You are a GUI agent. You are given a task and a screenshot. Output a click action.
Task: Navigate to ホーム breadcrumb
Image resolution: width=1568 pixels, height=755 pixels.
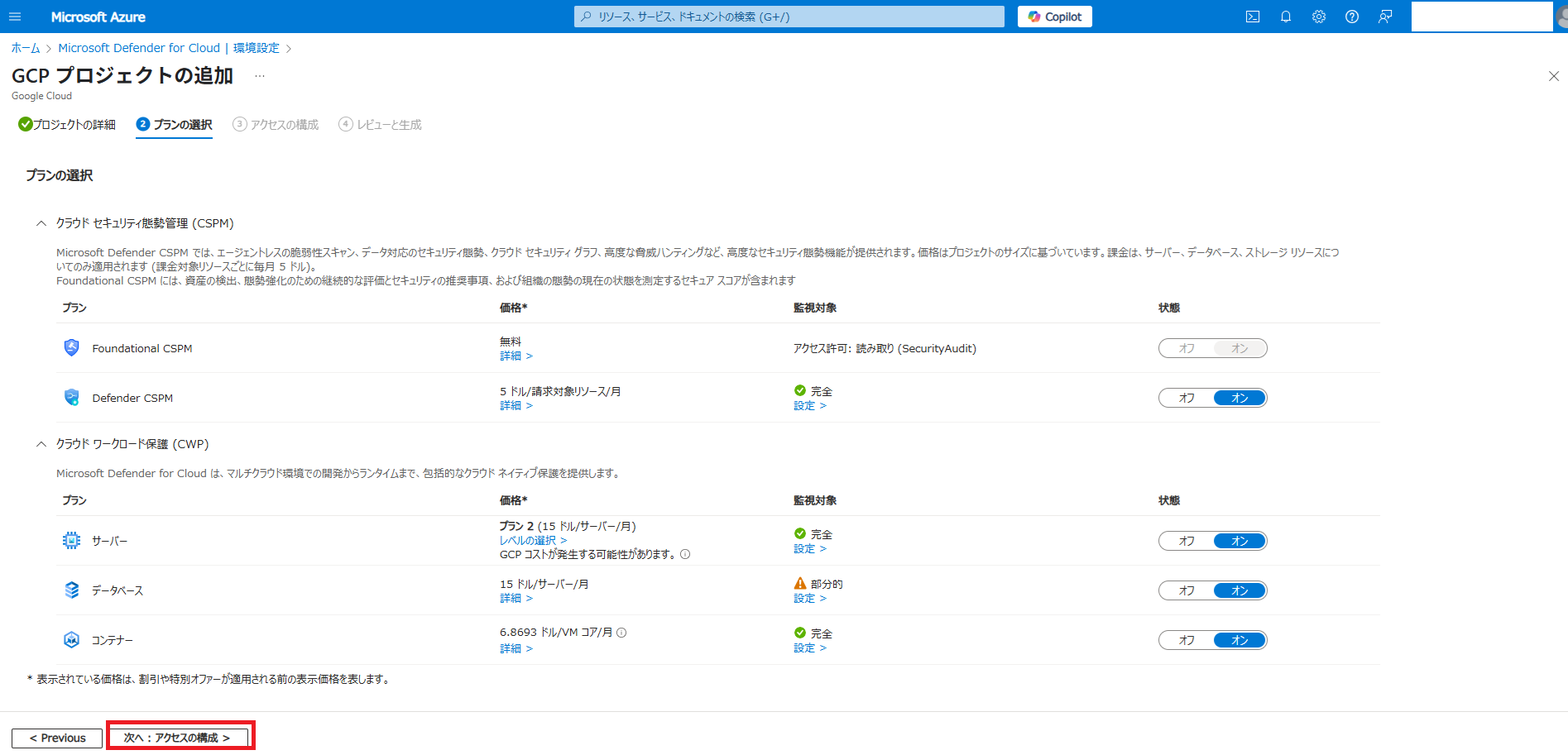coord(26,48)
